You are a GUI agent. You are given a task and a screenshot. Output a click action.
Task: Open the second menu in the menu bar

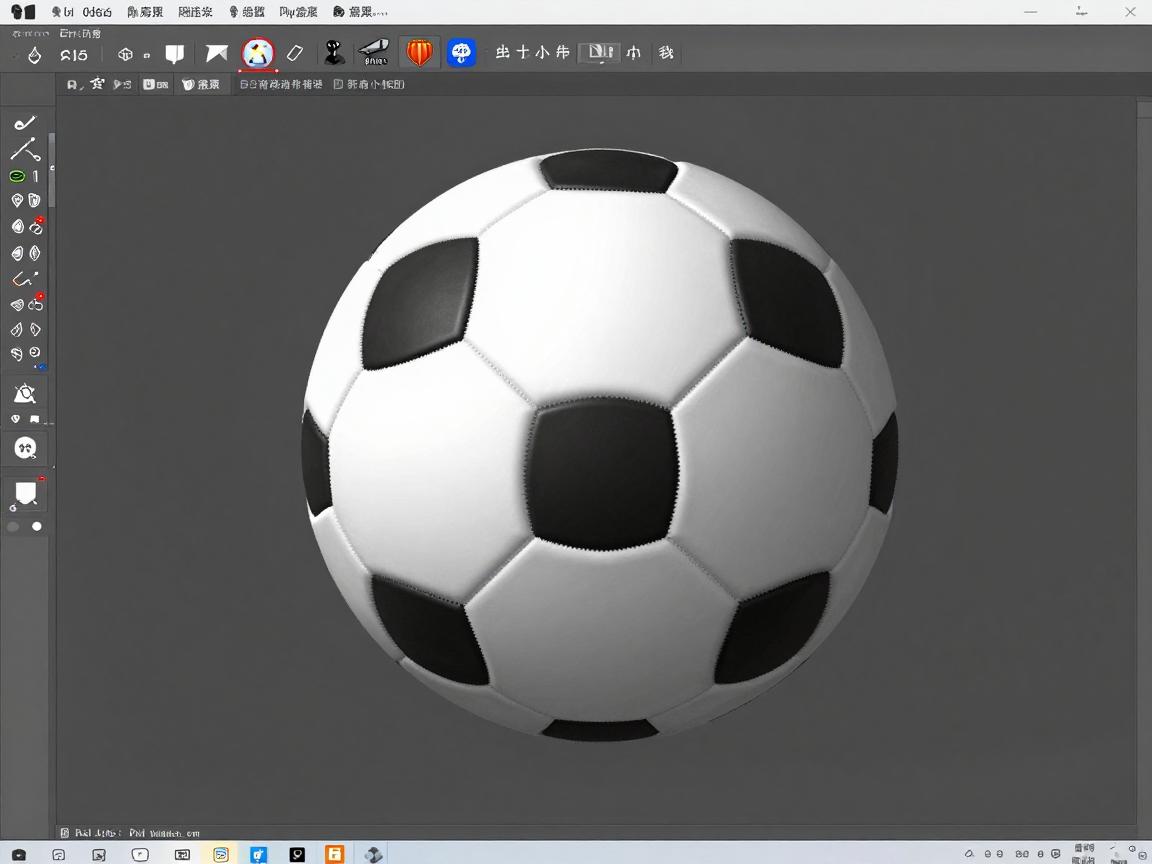[146, 12]
